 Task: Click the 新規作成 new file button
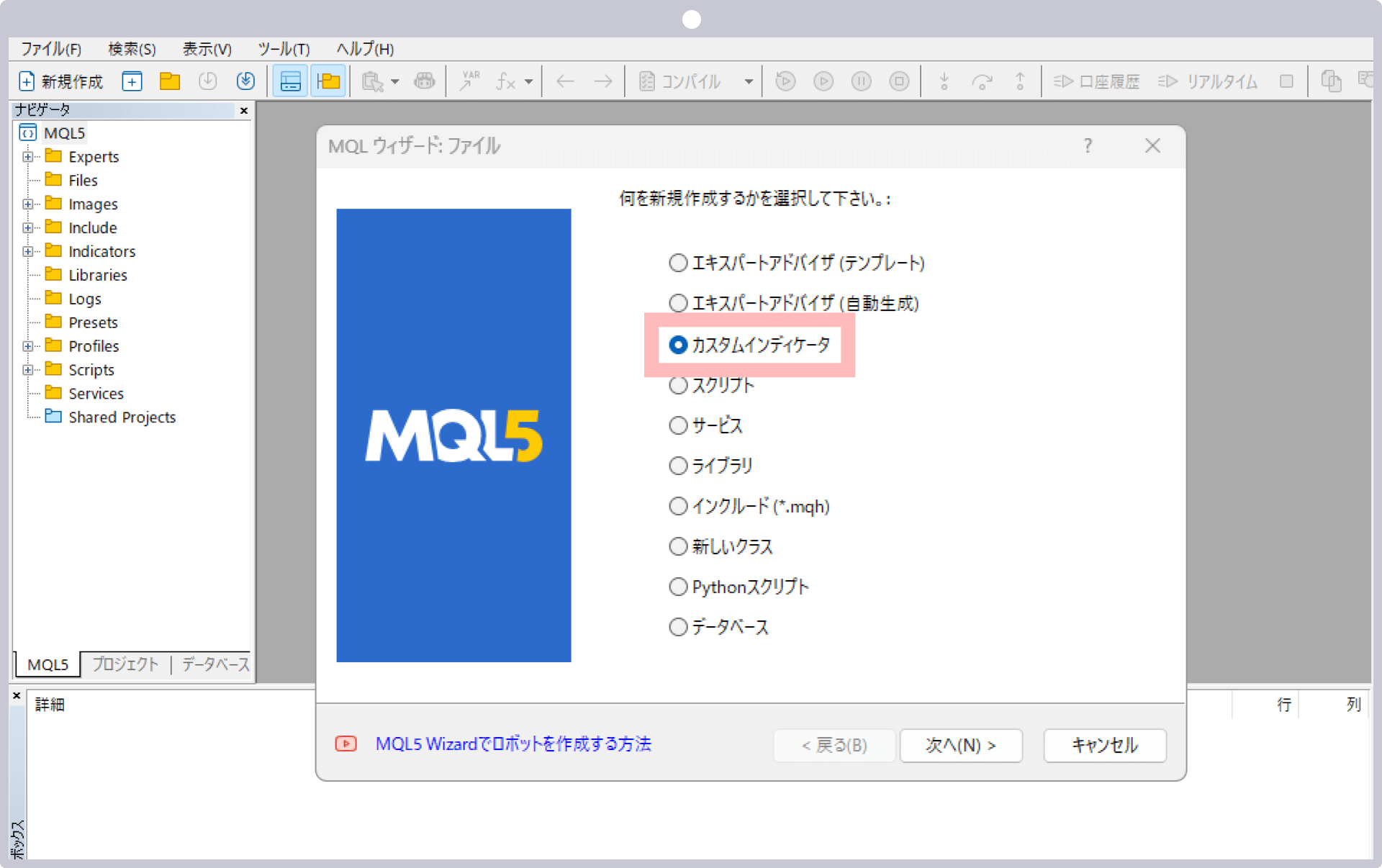pos(60,81)
